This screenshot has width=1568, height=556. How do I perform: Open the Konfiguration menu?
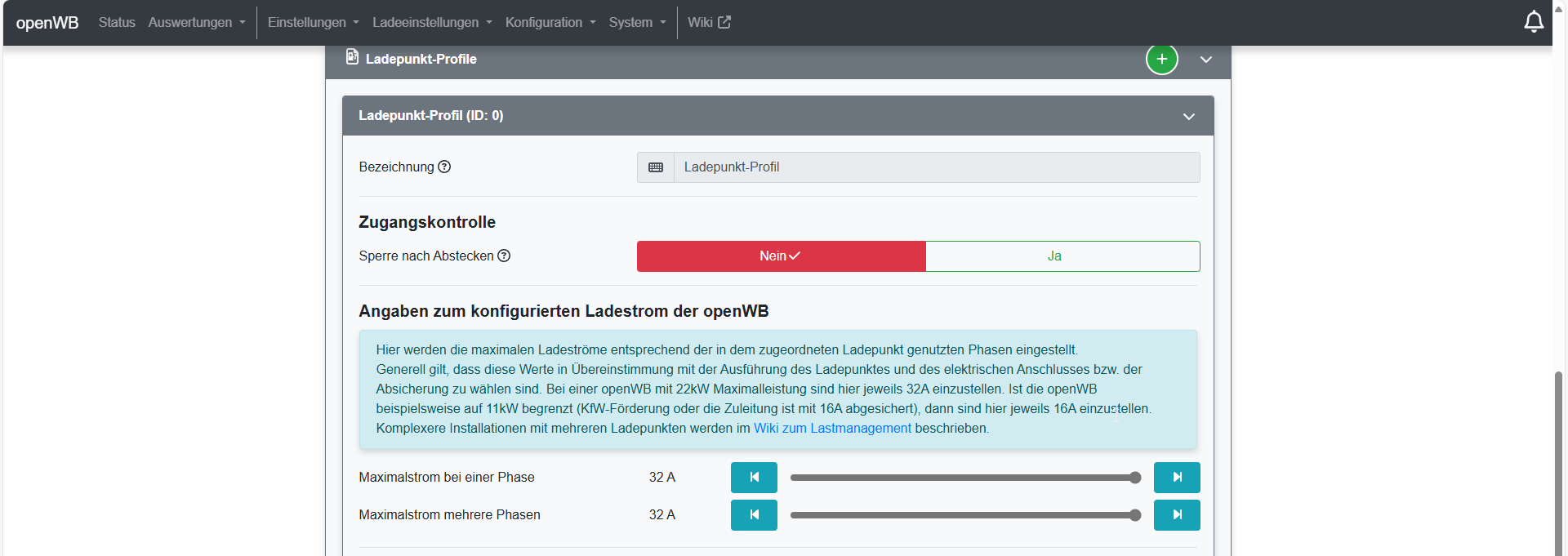(x=550, y=22)
